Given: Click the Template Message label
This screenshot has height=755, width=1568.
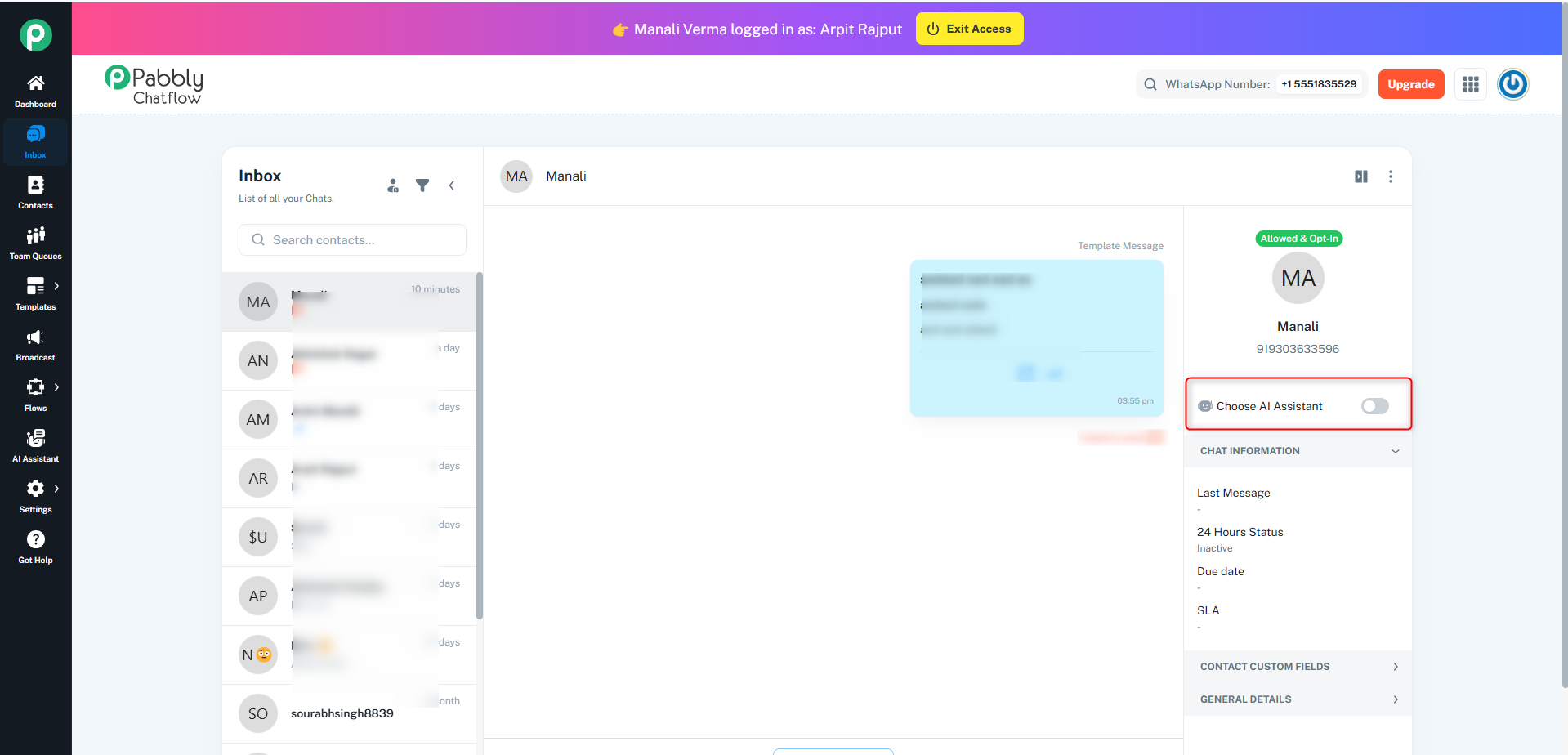Looking at the screenshot, I should pos(1120,246).
